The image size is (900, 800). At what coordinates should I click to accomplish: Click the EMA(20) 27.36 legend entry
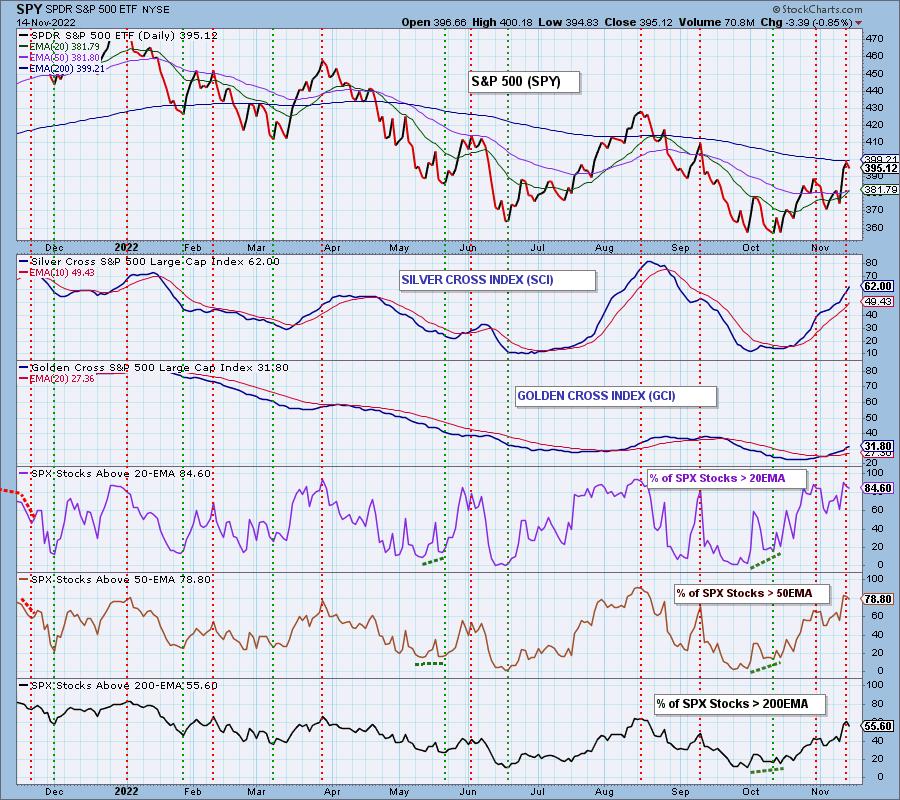pos(57,379)
